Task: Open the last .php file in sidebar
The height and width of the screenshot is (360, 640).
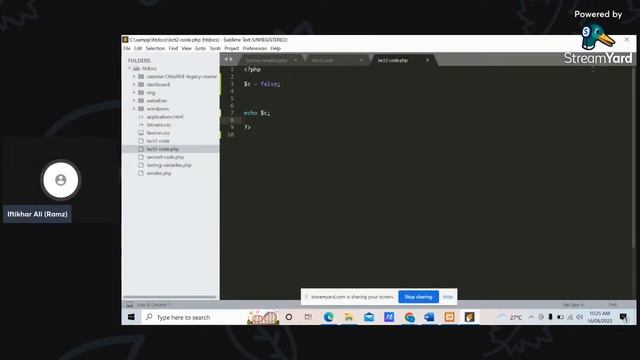Action: [159, 173]
